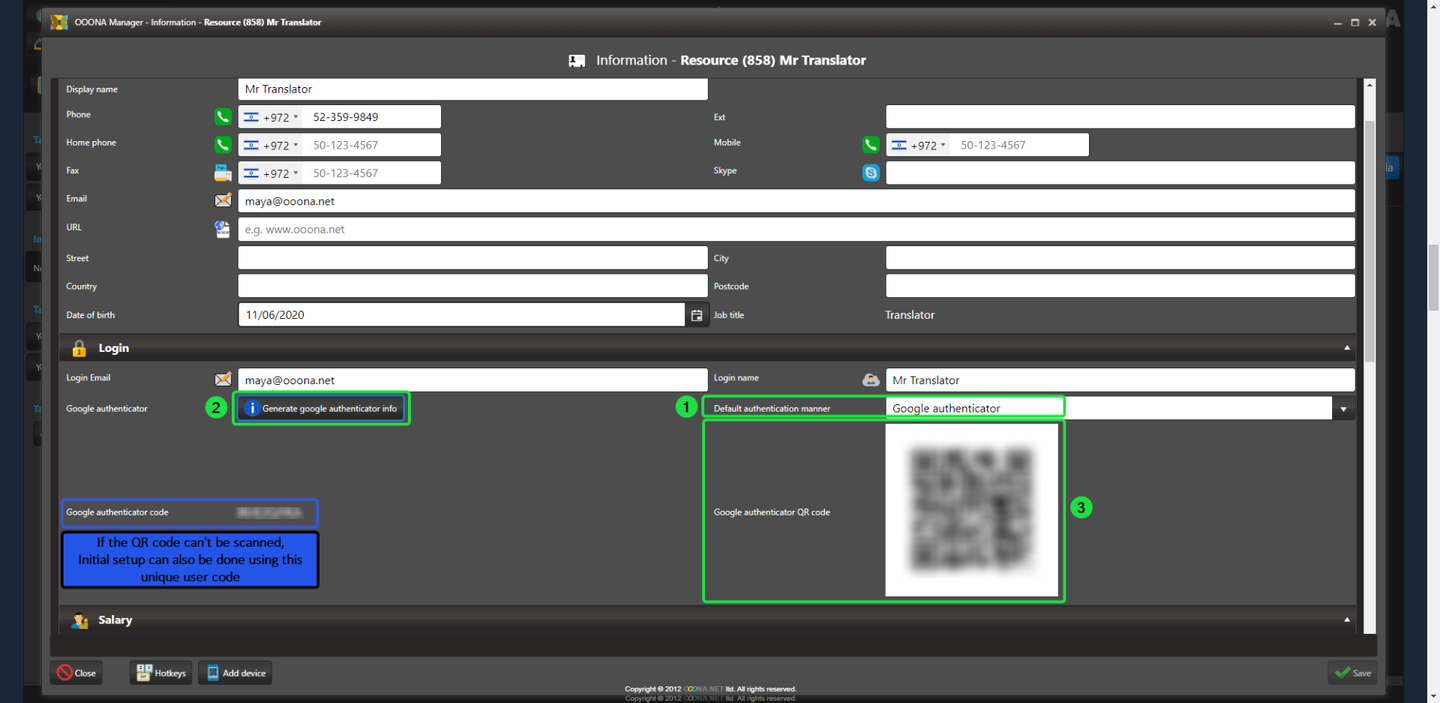Collapse the Salary section arrow
The image size is (1440, 703).
click(x=1346, y=620)
